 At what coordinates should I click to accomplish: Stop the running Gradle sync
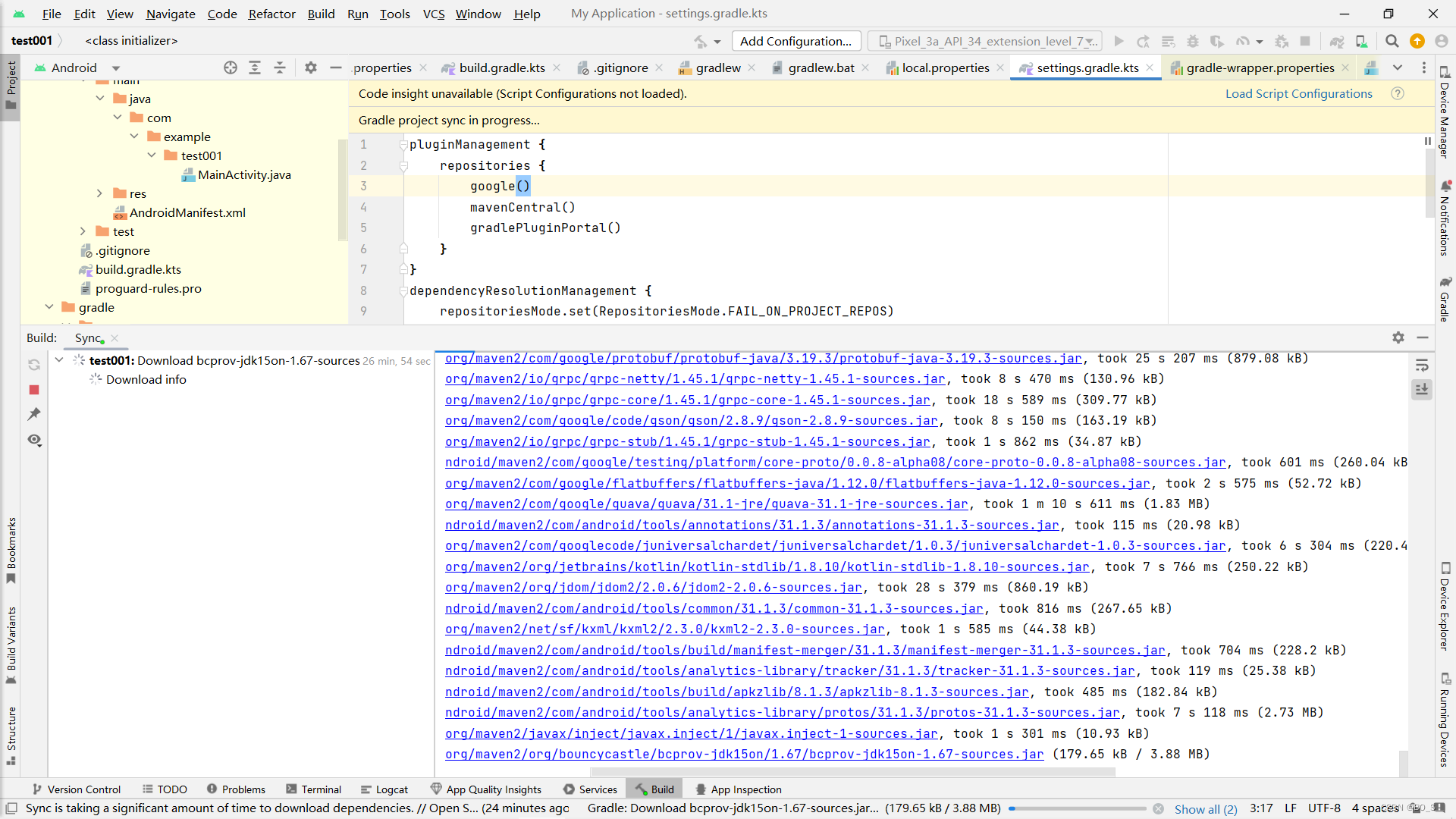tap(34, 390)
